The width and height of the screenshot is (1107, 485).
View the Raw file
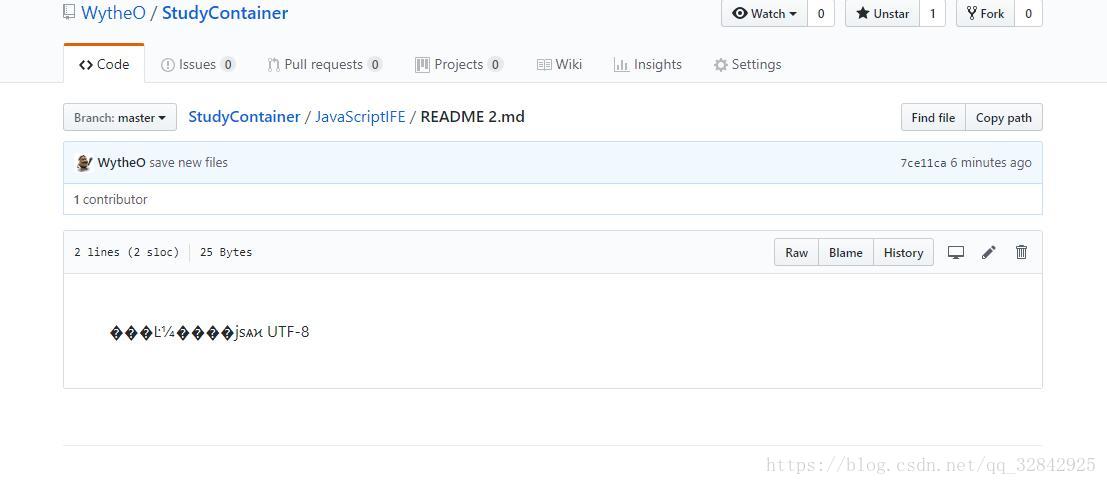(796, 252)
